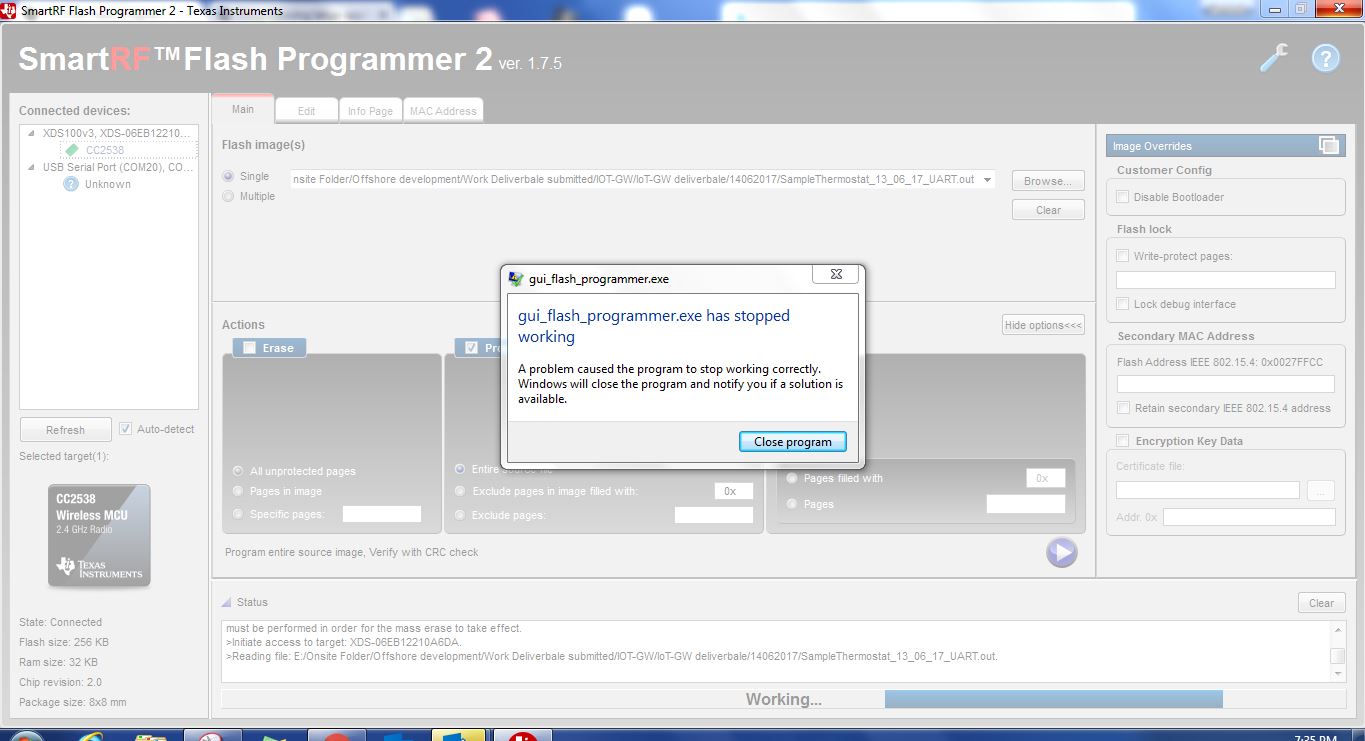The width and height of the screenshot is (1365, 741).
Task: Click the 'Flash size: 256 KB' text
Action: [x=64, y=642]
